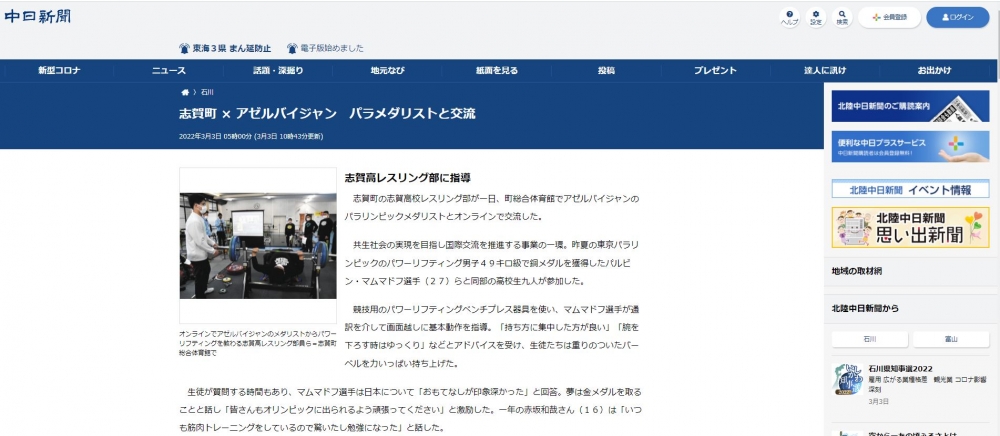Click the 石川 breadcrumb link
The width and height of the screenshot is (1000, 436).
coord(207,92)
